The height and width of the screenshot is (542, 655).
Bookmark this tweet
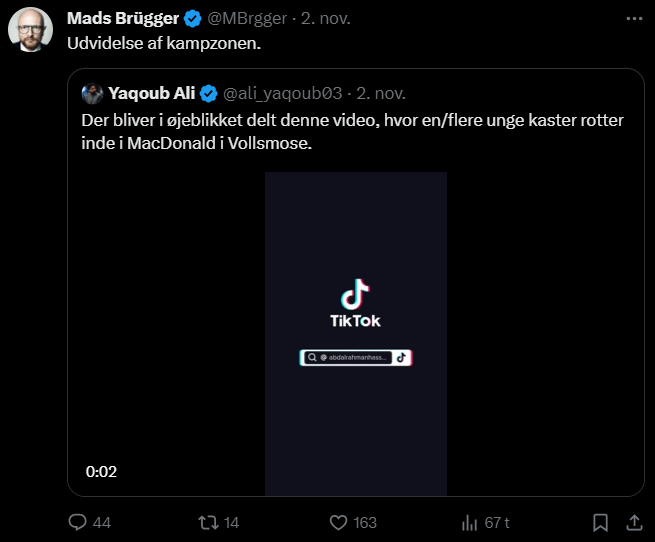pos(600,522)
